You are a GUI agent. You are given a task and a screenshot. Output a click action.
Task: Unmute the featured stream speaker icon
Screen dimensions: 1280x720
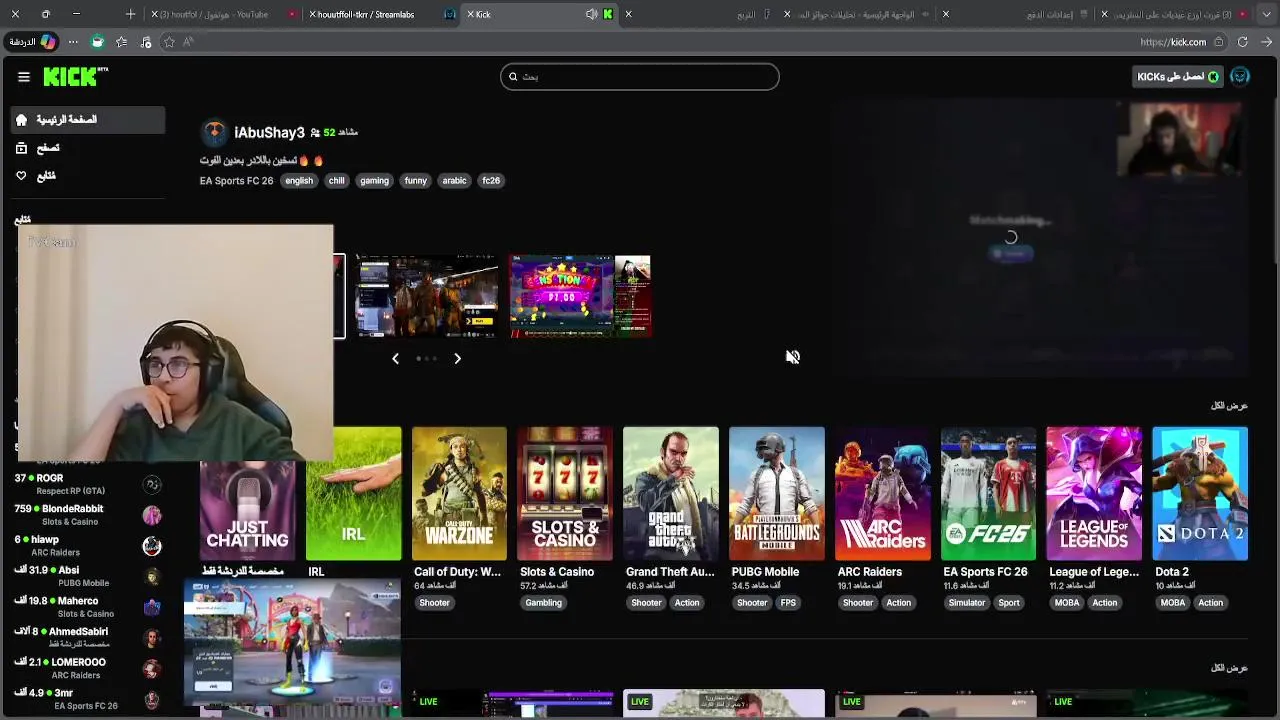[x=792, y=357]
